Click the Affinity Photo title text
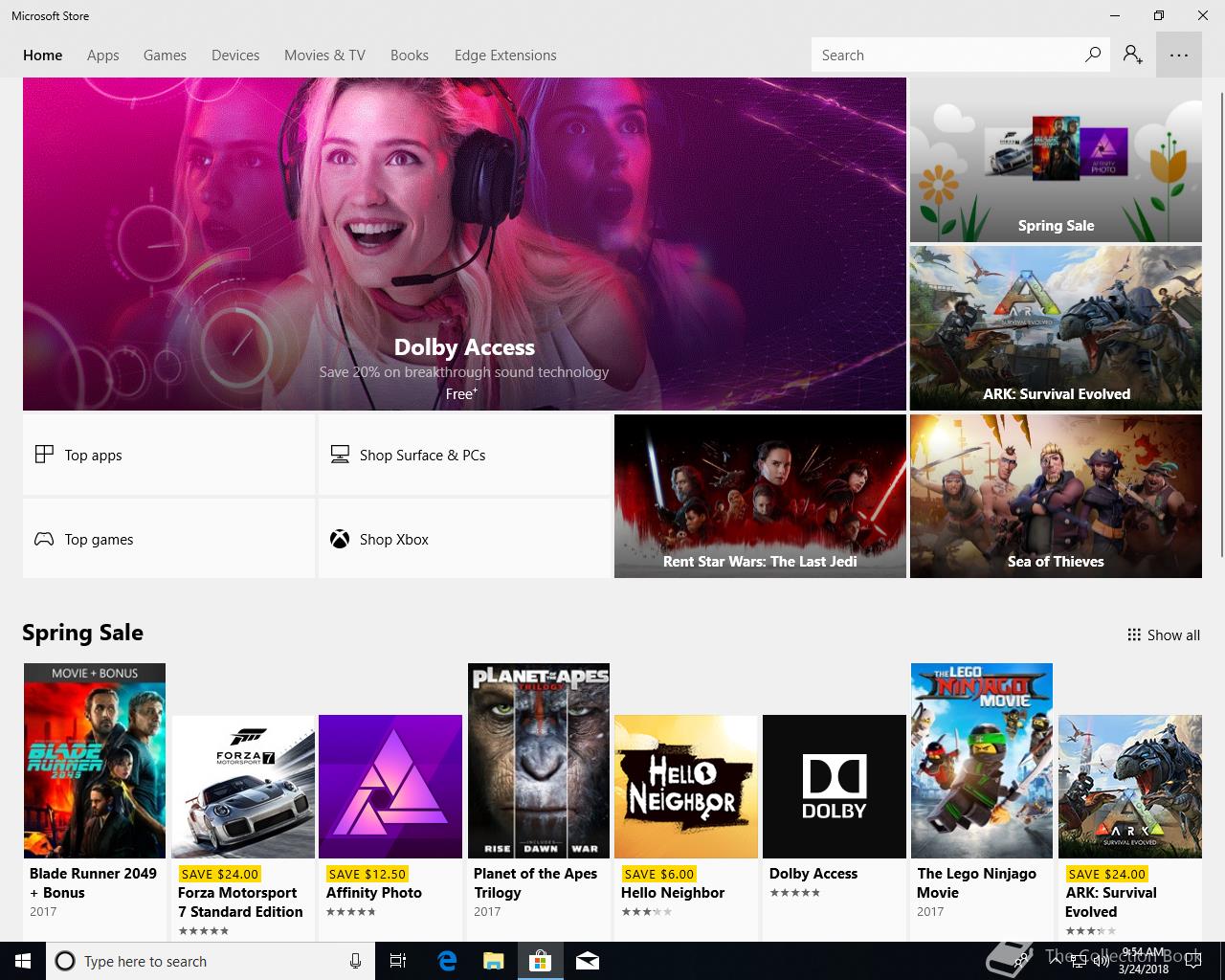The image size is (1225, 980). coord(374,893)
